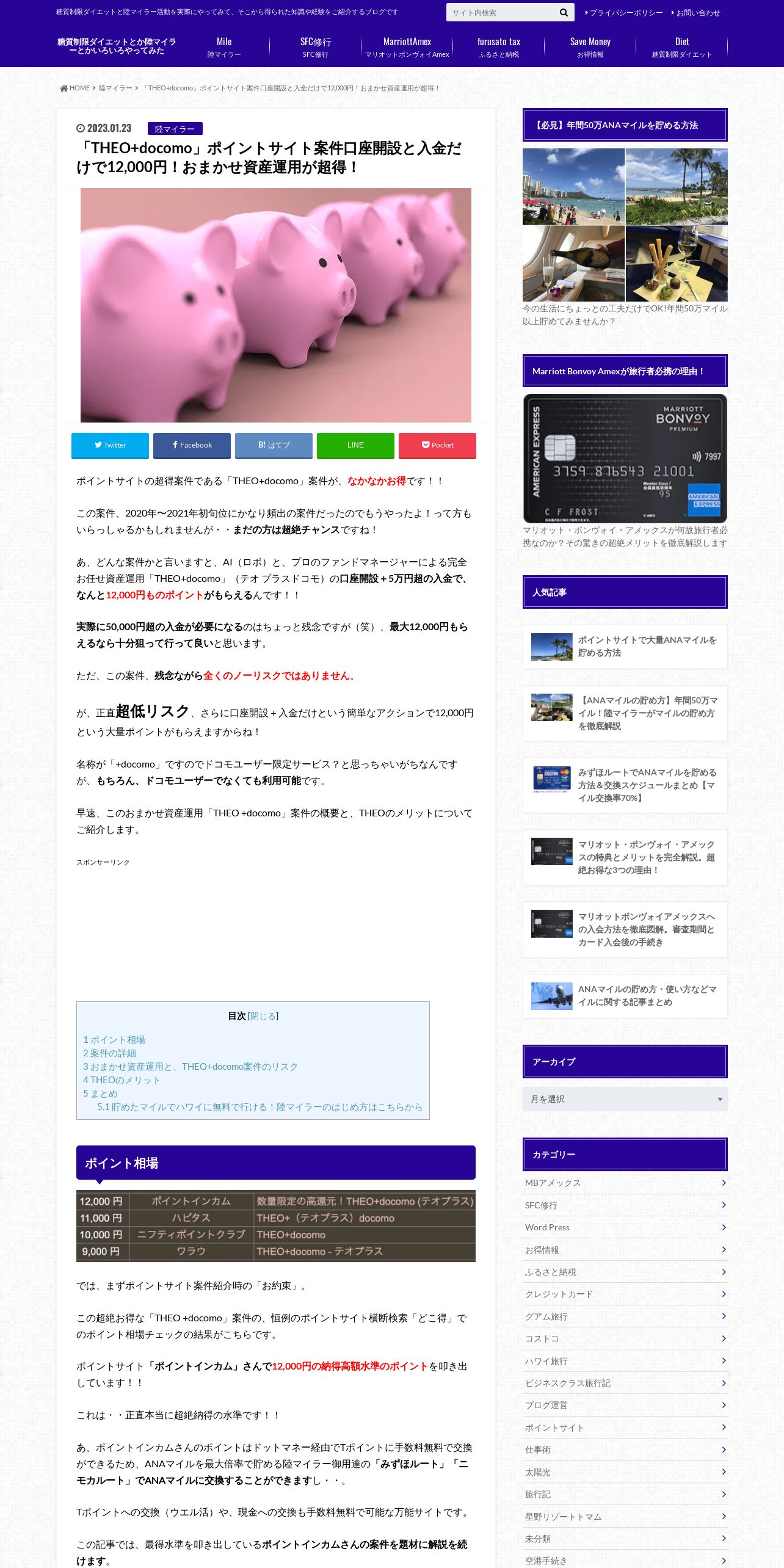Open the Save Money menu item
784x1568 pixels.
click(590, 47)
